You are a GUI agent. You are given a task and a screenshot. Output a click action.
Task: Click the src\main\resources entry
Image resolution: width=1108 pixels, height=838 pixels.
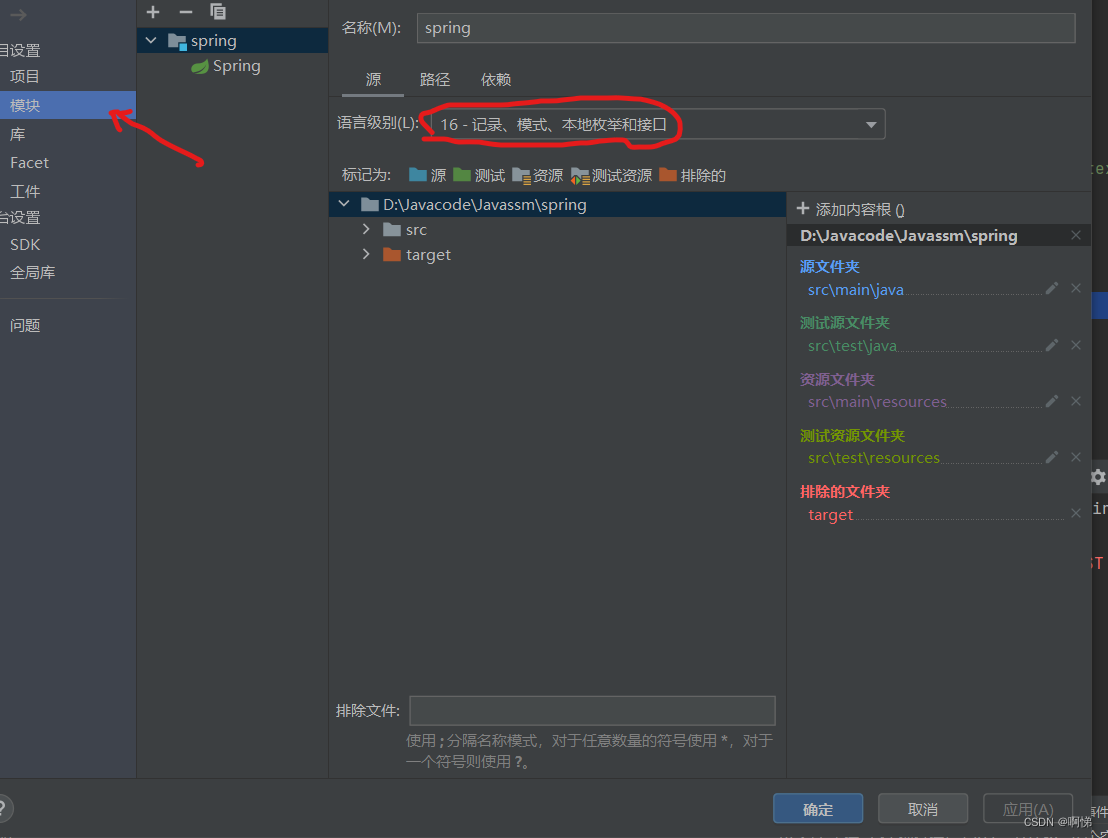pos(877,401)
